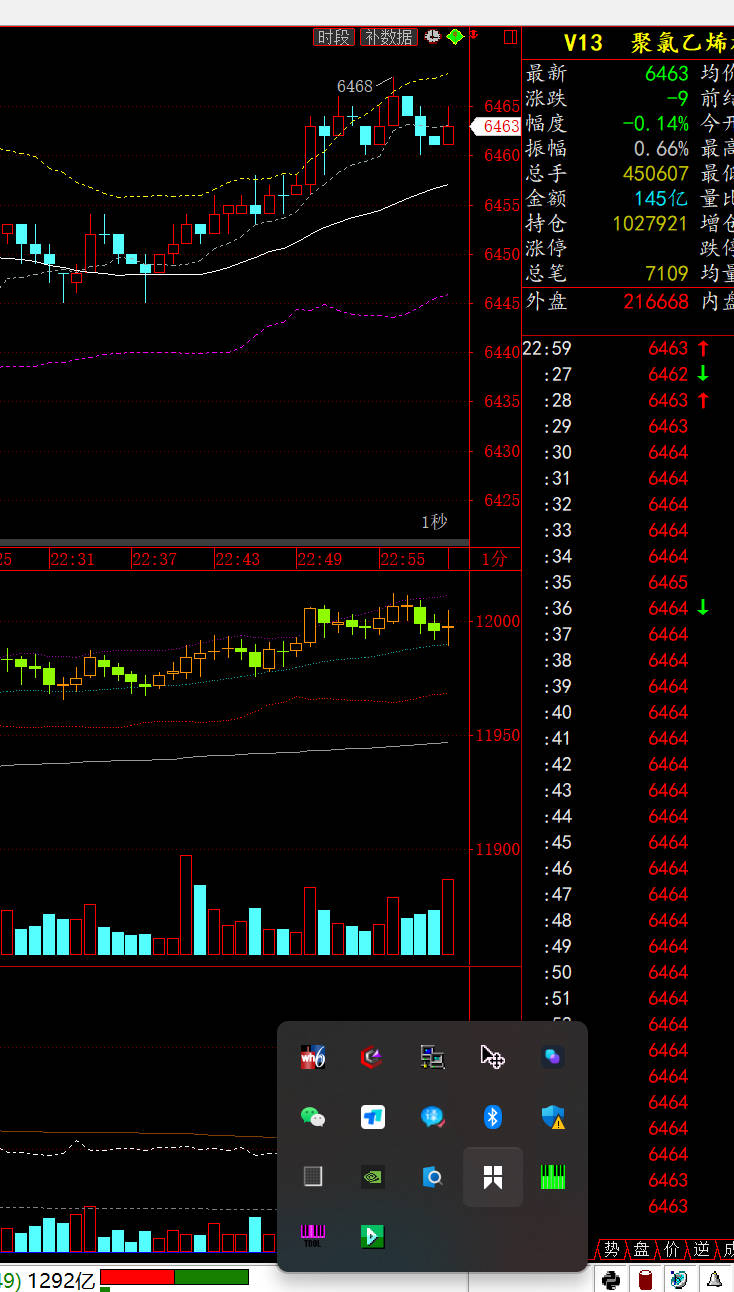Image resolution: width=734 pixels, height=1292 pixels.
Task: Click the white bookmark-tiles tray icon
Action: [493, 1177]
